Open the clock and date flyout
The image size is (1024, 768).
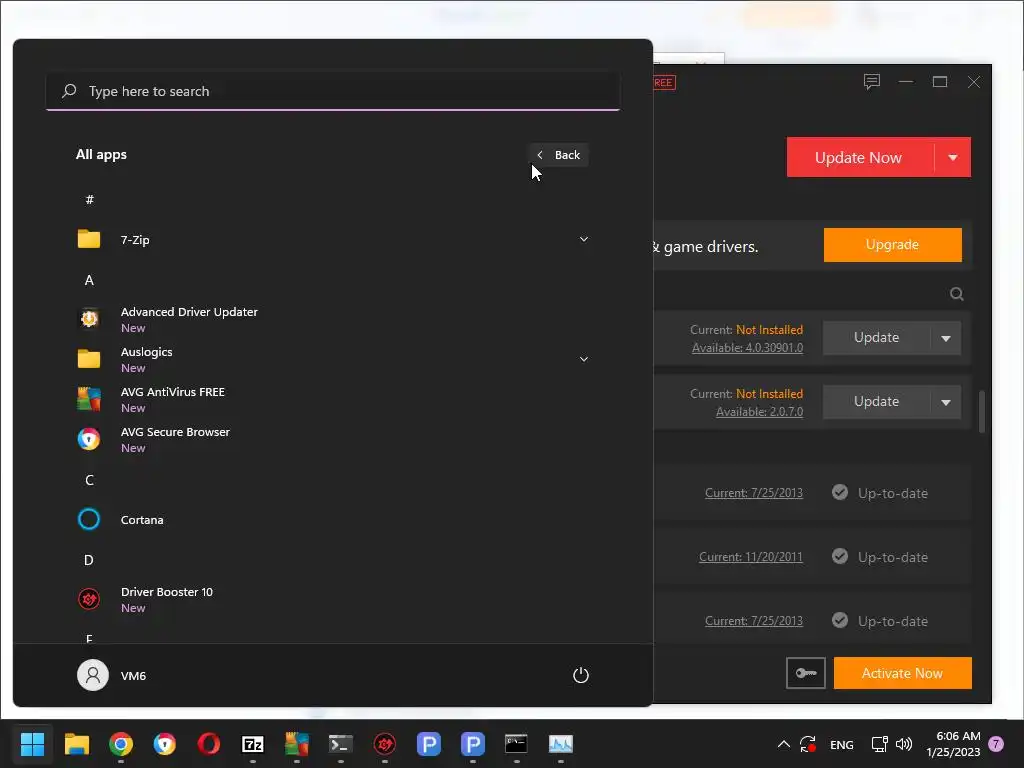tap(953, 744)
